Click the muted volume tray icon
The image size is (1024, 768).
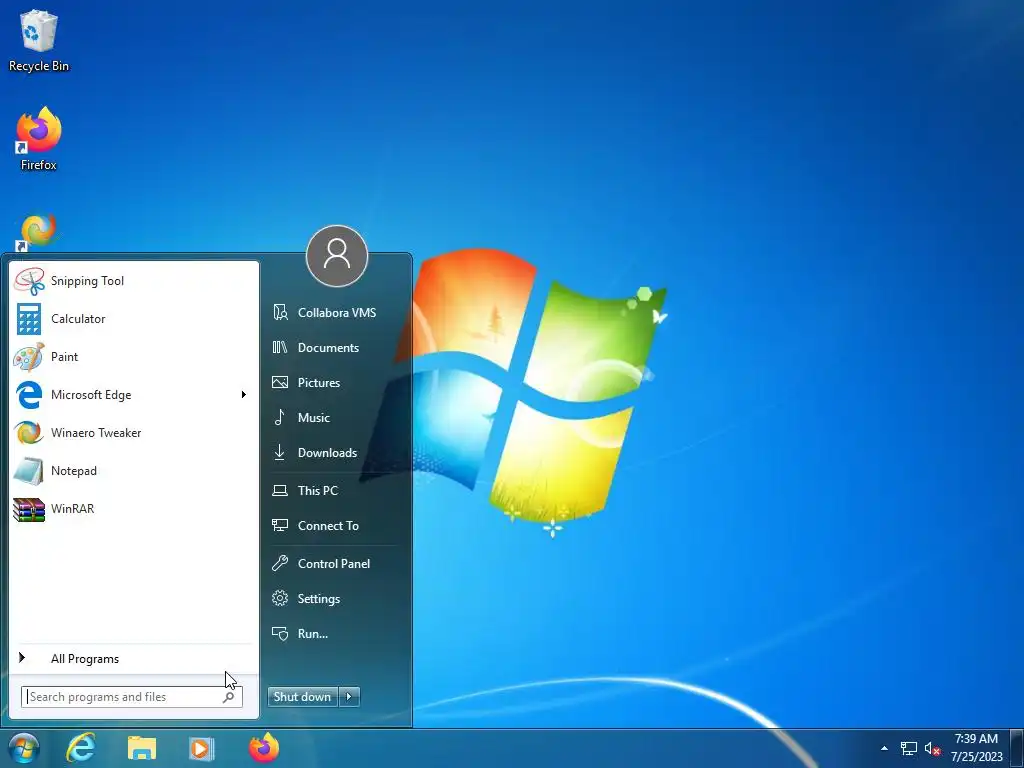pyautogui.click(x=933, y=748)
